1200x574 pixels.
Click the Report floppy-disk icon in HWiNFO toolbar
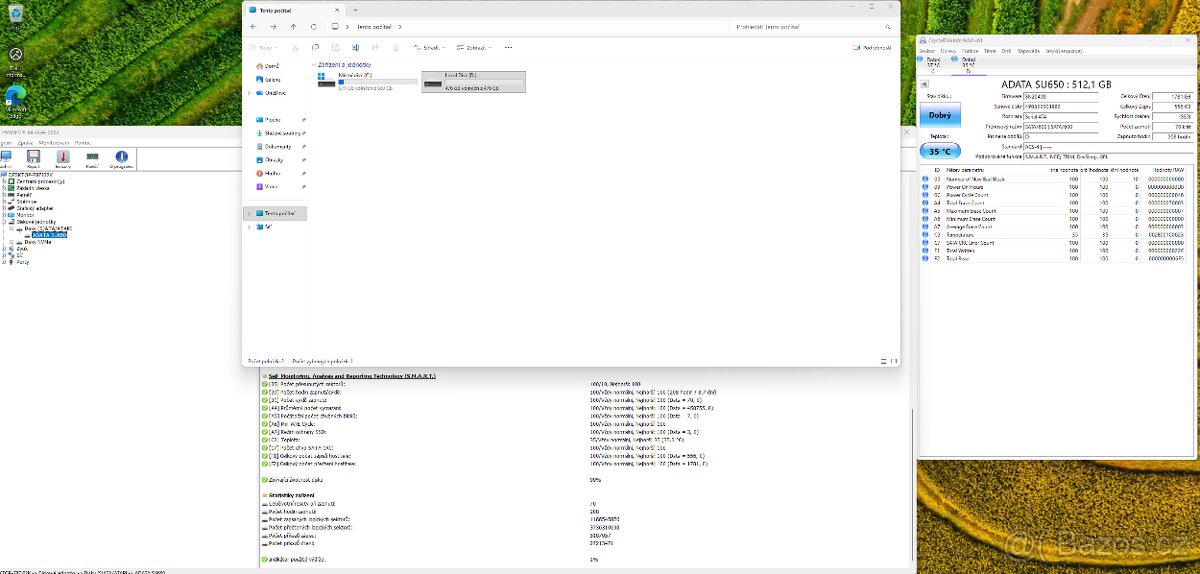coord(33,158)
